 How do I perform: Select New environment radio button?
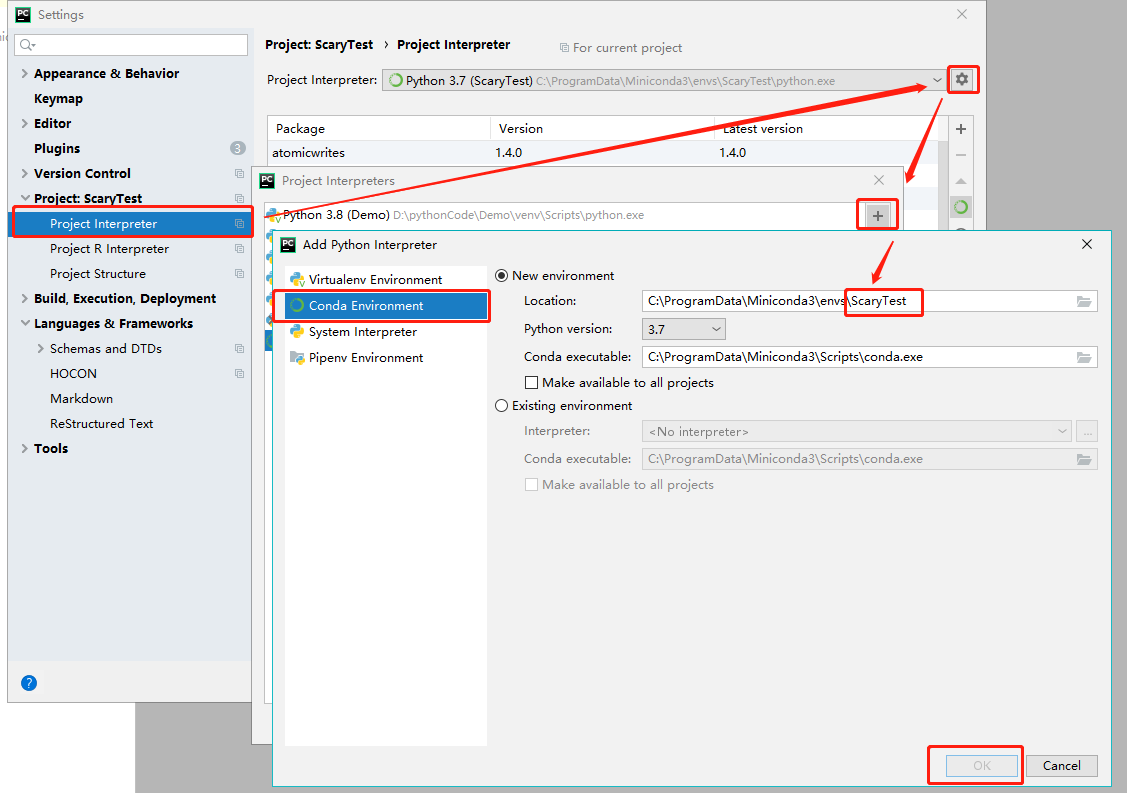[x=502, y=276]
